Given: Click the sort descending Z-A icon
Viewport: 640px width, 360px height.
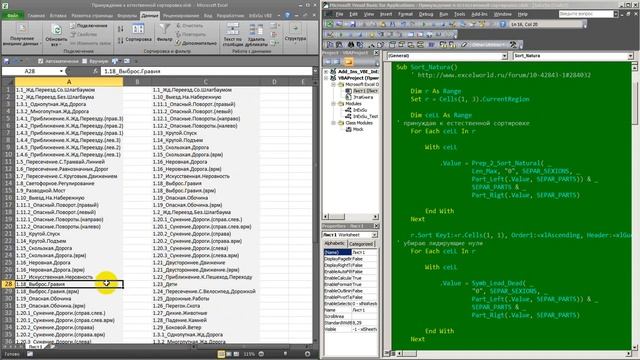Looking at the screenshot, I should 121,40.
